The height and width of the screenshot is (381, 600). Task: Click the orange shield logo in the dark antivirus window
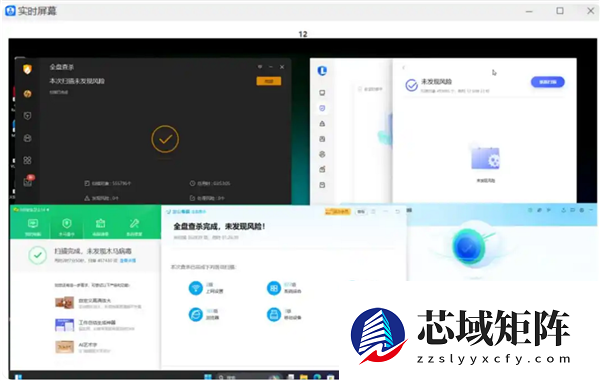tap(27, 69)
